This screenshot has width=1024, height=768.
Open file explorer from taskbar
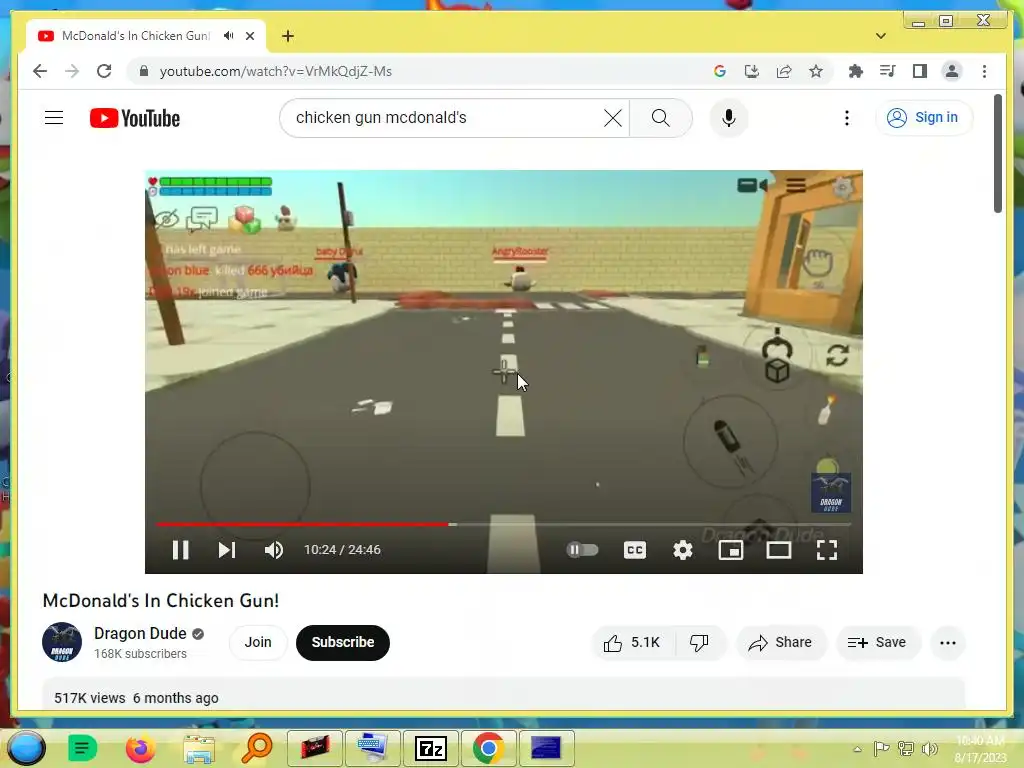[x=199, y=748]
